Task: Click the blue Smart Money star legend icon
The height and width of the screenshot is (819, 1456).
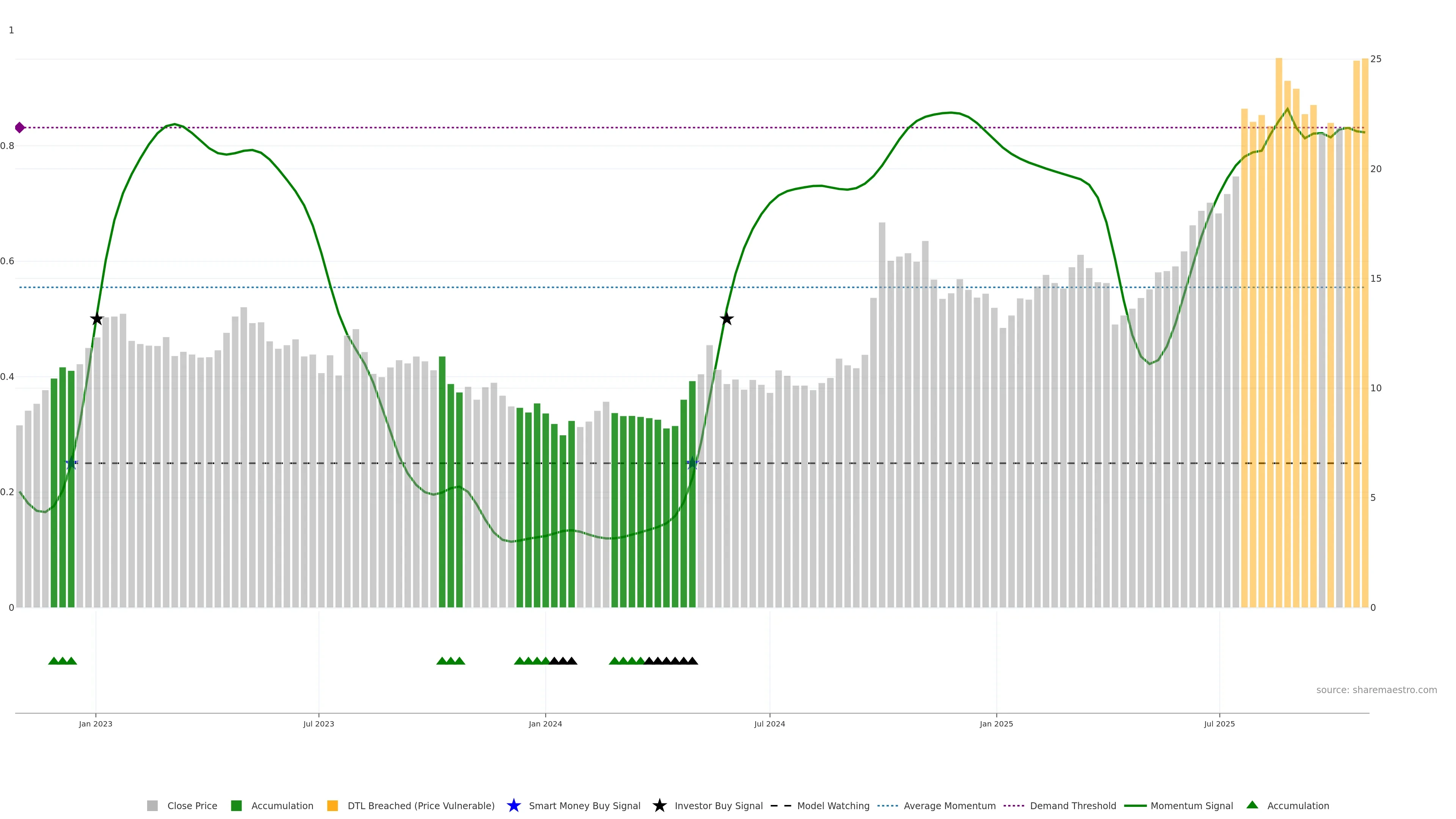Action: (513, 806)
